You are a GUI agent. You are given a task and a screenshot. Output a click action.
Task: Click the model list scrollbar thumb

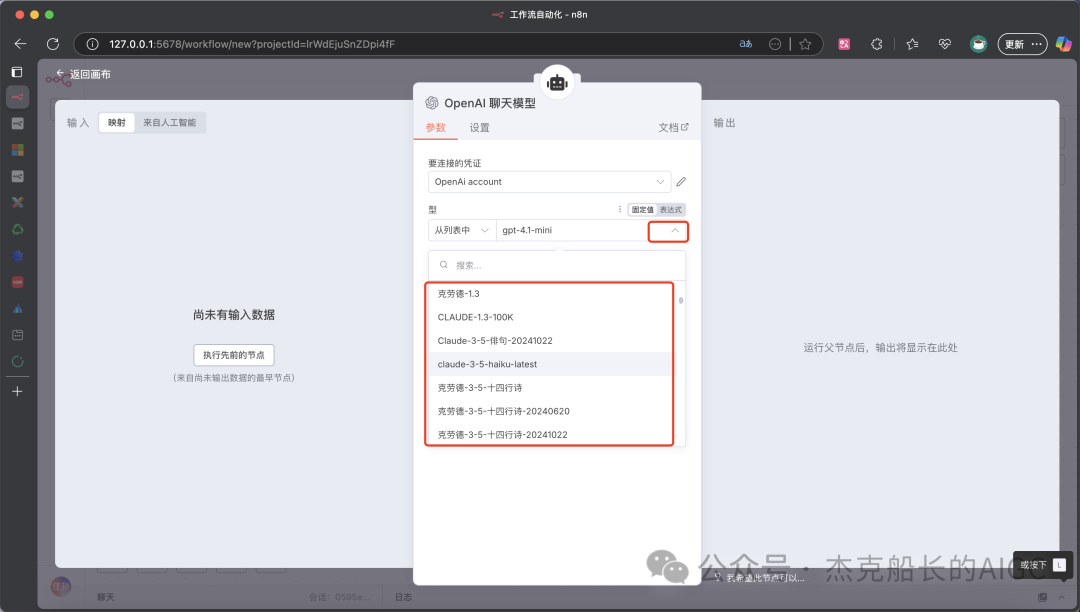pyautogui.click(x=681, y=300)
